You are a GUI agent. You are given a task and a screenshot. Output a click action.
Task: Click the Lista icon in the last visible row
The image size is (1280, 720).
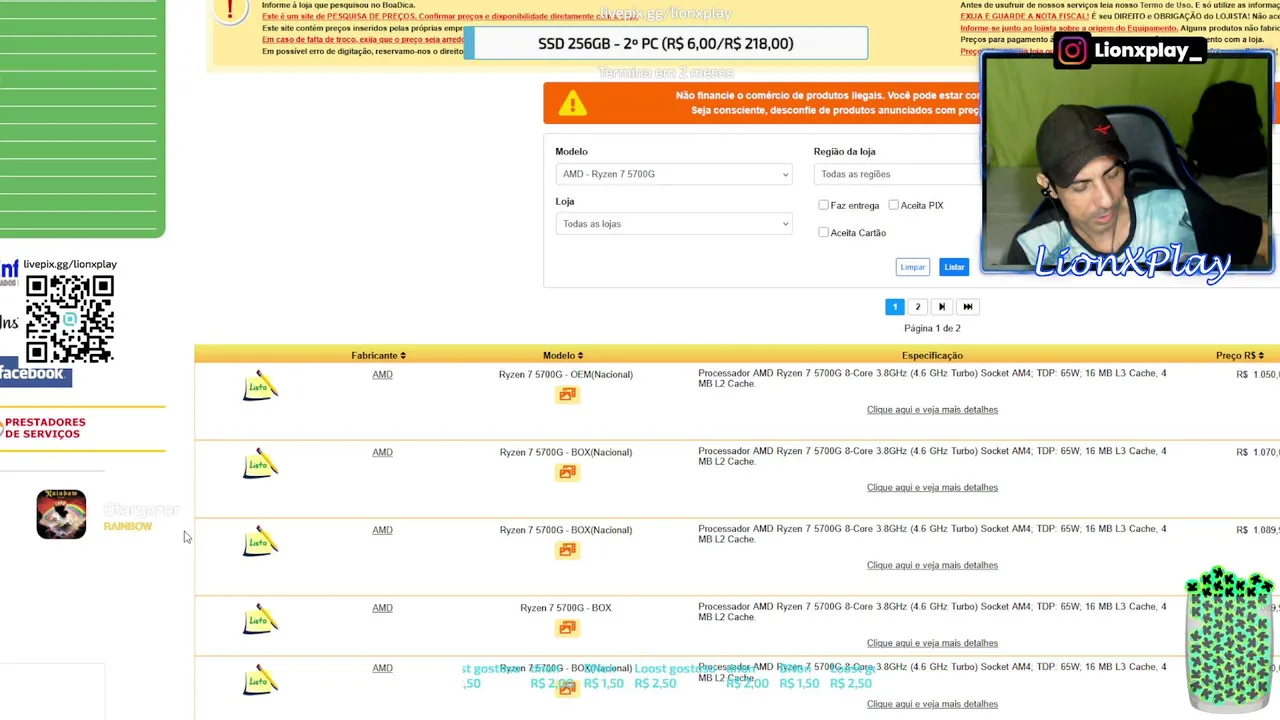tap(260, 681)
